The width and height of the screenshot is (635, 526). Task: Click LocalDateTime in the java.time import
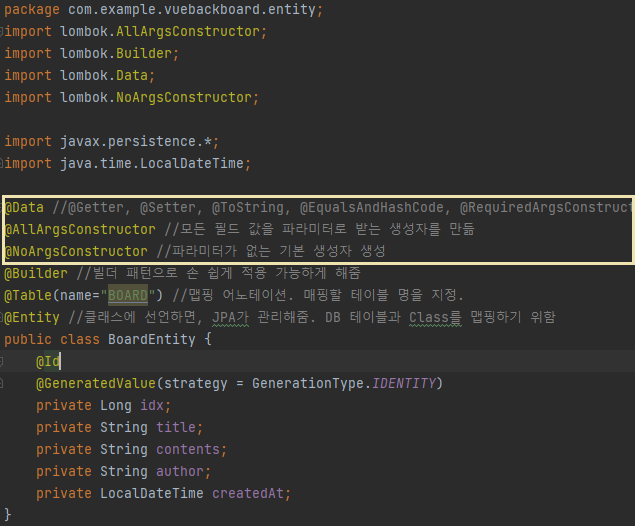coord(192,163)
